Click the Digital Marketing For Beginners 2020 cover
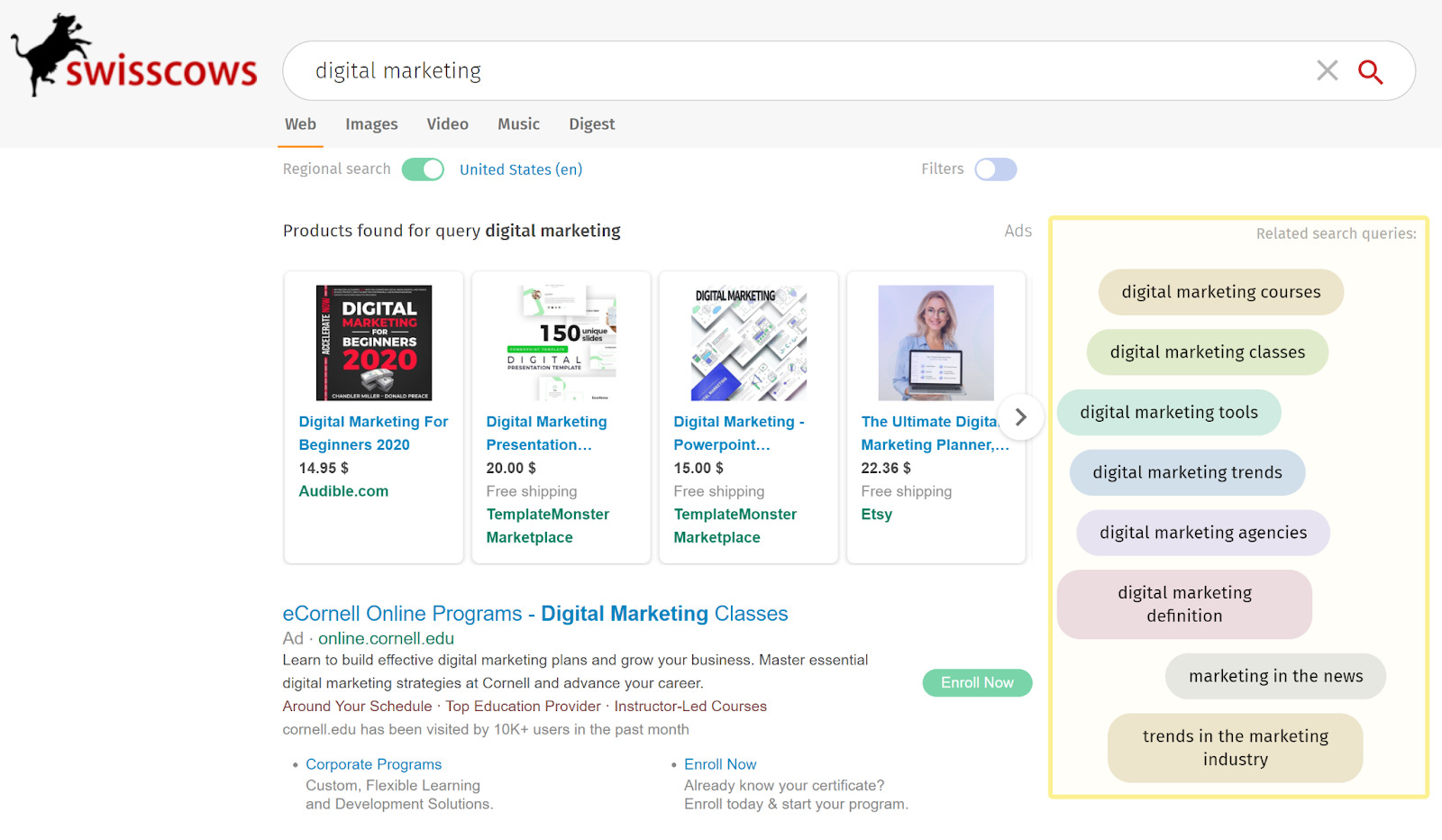The height and width of the screenshot is (840, 1442). pyautogui.click(x=374, y=342)
